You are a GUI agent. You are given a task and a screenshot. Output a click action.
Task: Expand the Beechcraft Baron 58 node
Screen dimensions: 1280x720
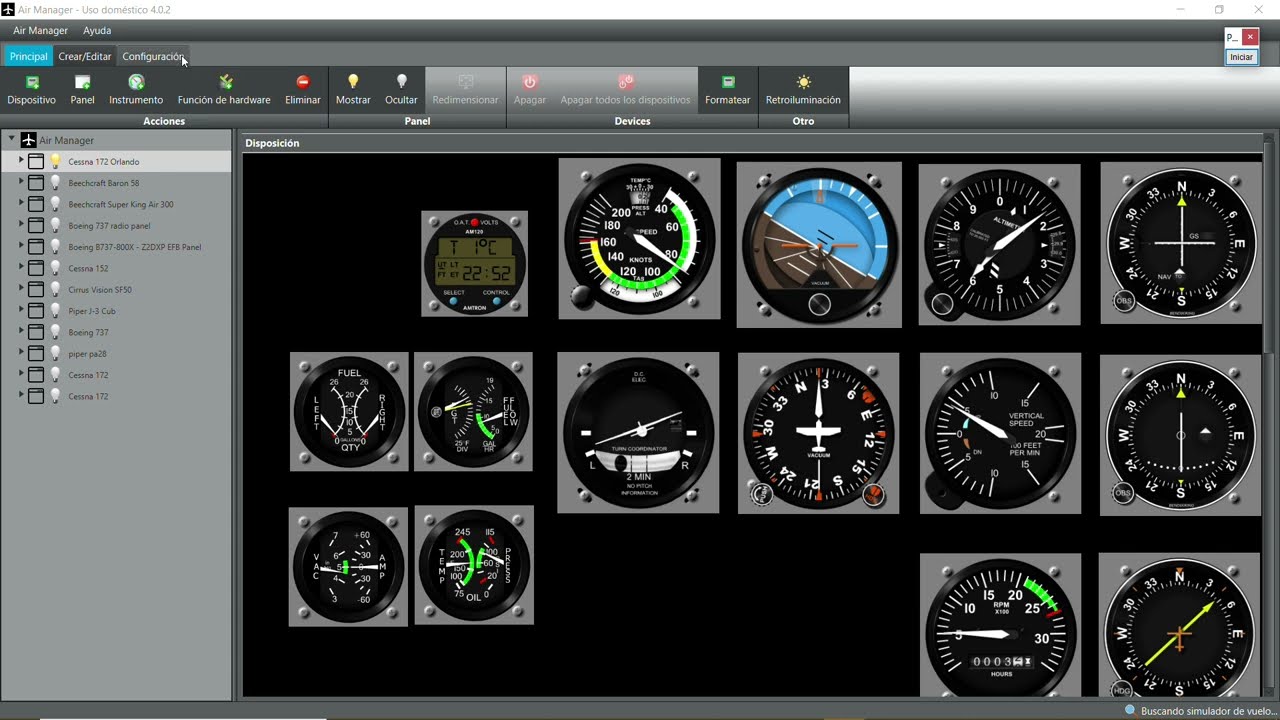pyautogui.click(x=21, y=183)
